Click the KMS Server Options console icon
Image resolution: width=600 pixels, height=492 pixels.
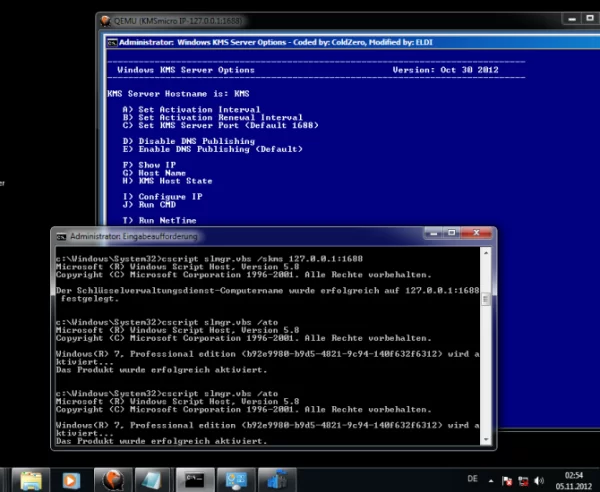point(112,43)
